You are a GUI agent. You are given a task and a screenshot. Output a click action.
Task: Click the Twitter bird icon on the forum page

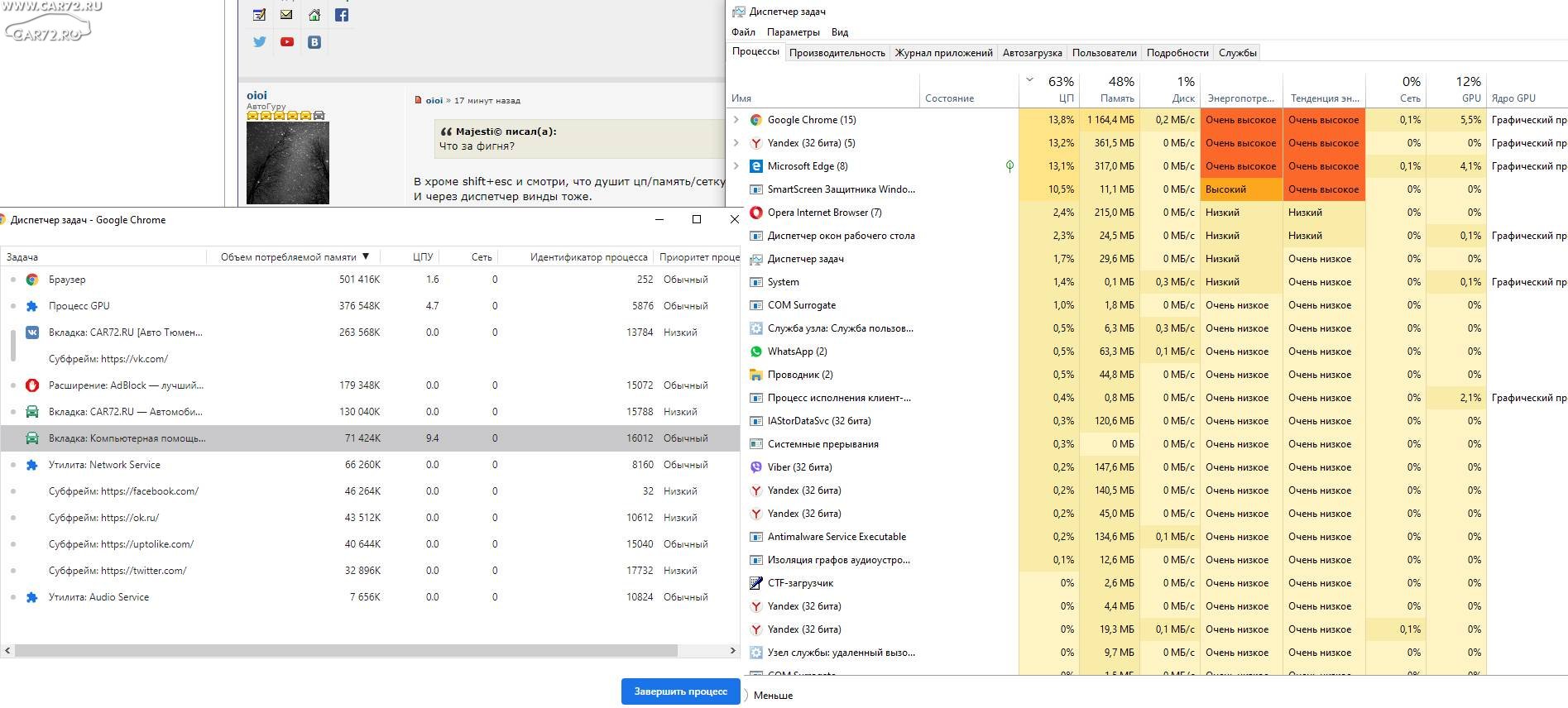[x=260, y=42]
